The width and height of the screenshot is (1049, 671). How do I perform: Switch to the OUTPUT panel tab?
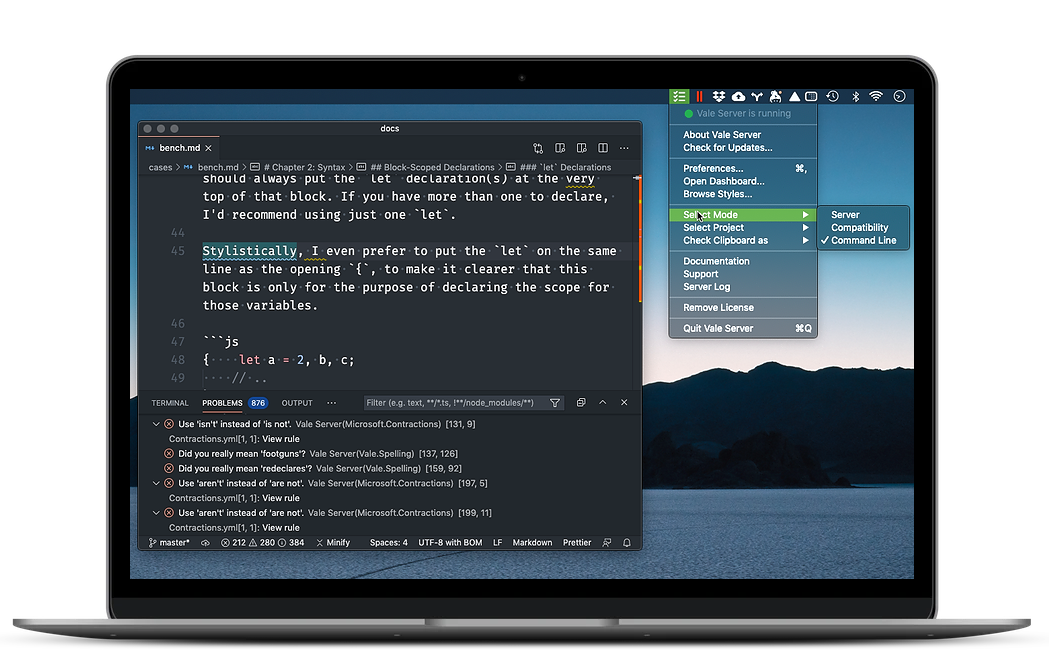(x=297, y=403)
